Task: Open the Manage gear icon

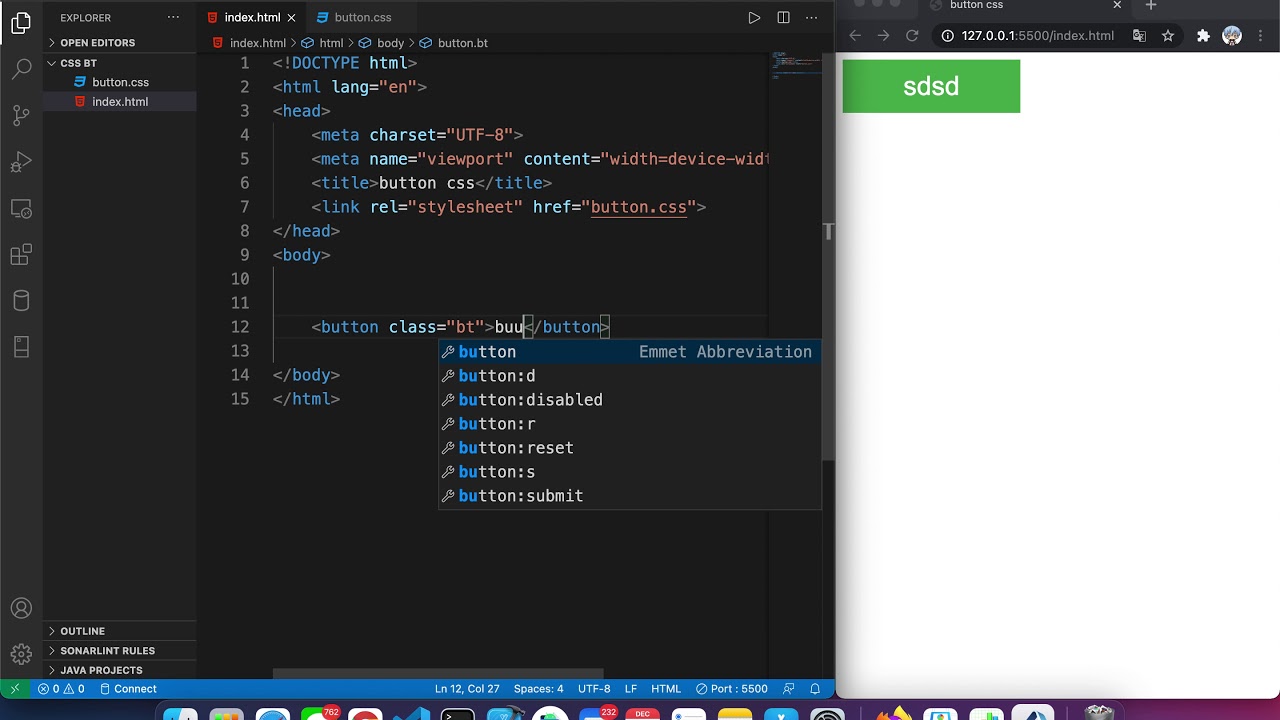Action: [x=21, y=655]
